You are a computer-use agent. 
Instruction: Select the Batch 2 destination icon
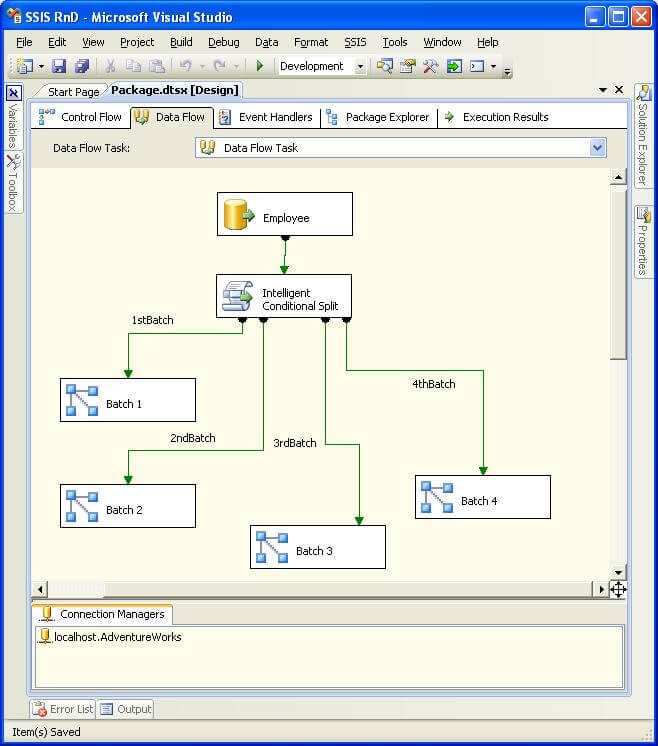coord(82,506)
